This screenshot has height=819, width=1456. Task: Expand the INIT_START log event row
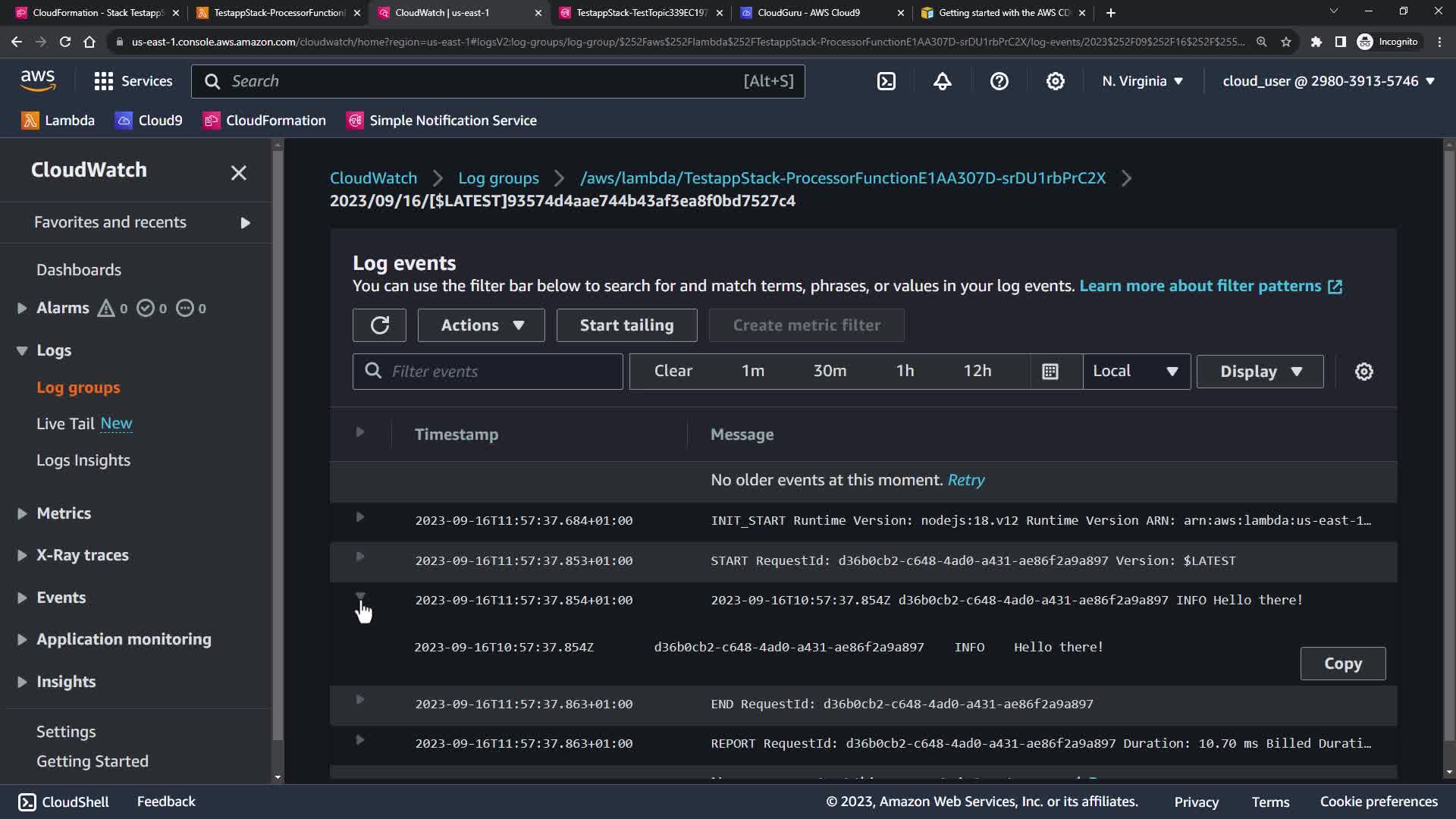coord(360,517)
